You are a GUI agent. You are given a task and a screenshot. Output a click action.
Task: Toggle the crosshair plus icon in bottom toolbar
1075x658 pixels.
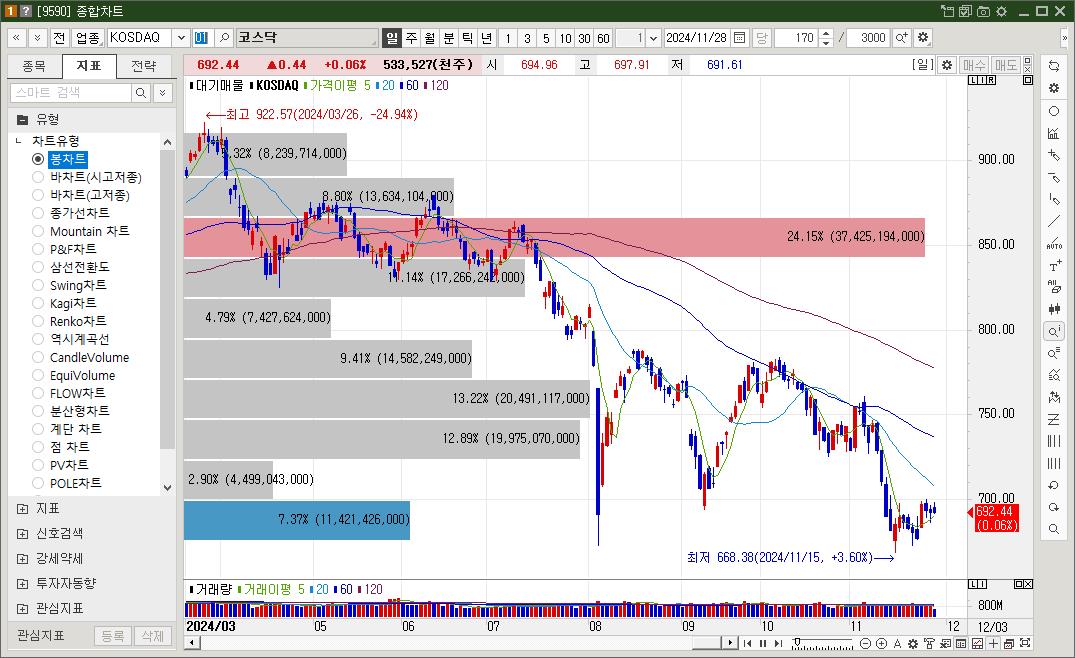(x=993, y=644)
